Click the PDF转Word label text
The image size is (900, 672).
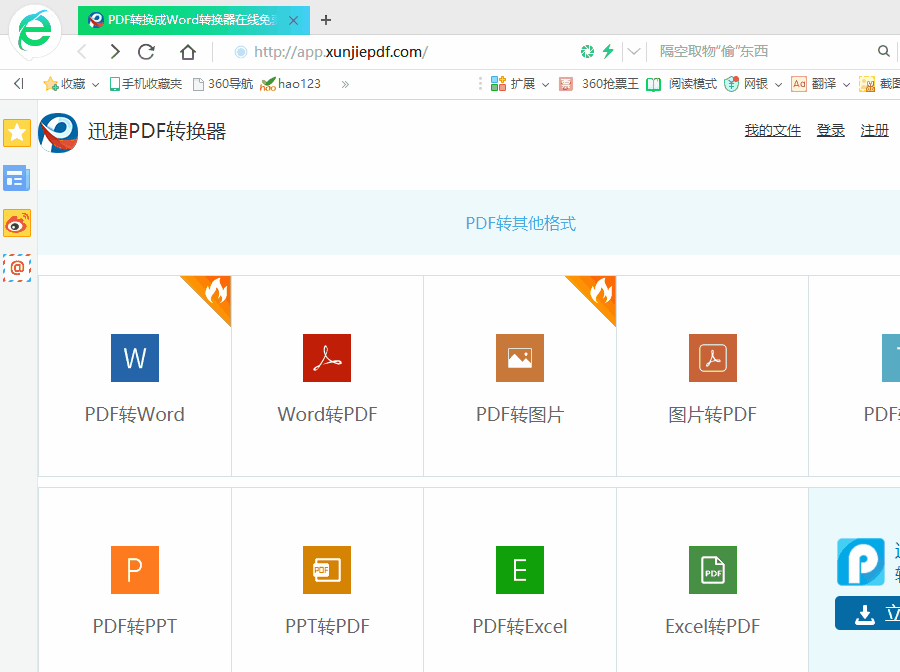(135, 414)
